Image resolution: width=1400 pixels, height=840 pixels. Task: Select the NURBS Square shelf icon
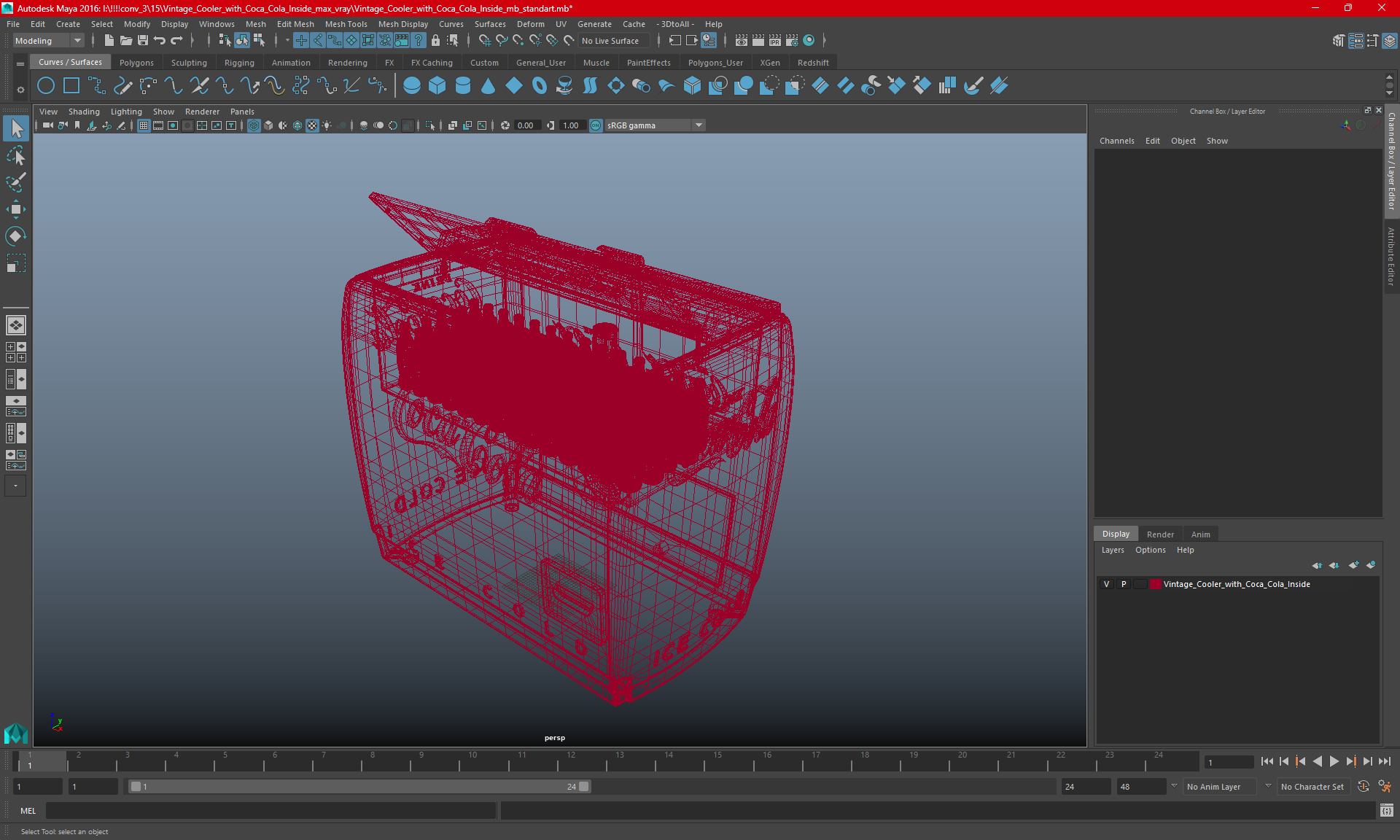(x=71, y=86)
